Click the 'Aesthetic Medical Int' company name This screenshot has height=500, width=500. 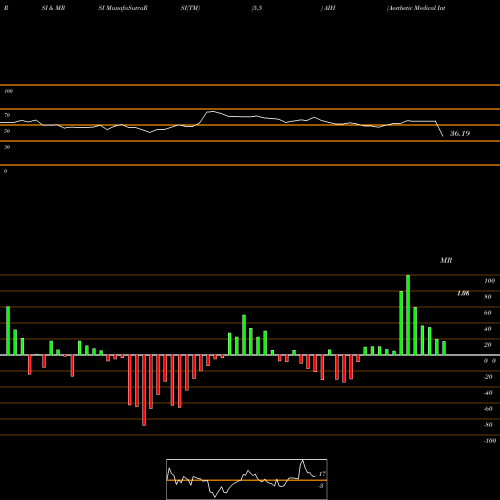pos(416,8)
